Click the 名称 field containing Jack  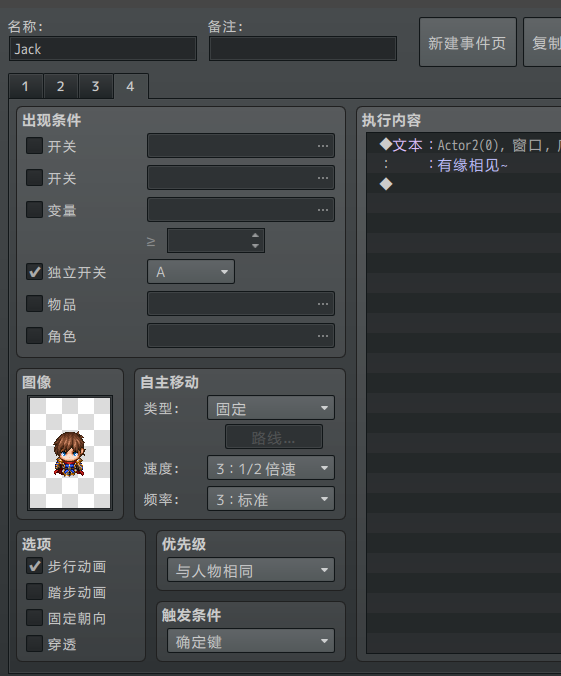103,49
